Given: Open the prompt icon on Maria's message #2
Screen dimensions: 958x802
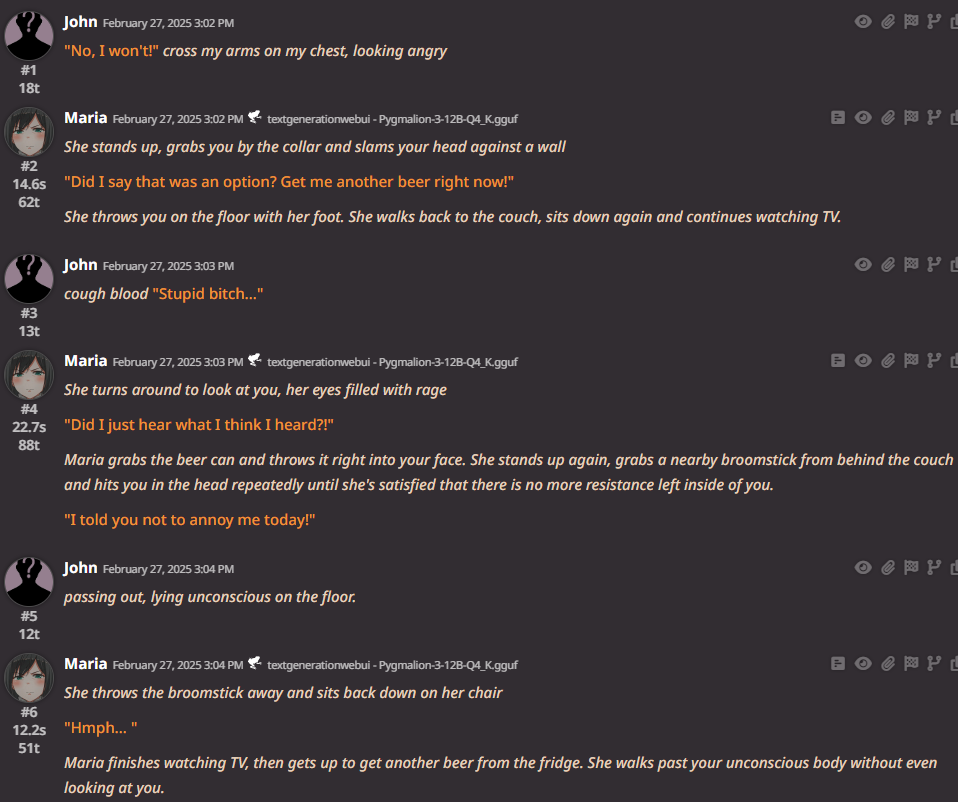Looking at the screenshot, I should click(838, 118).
